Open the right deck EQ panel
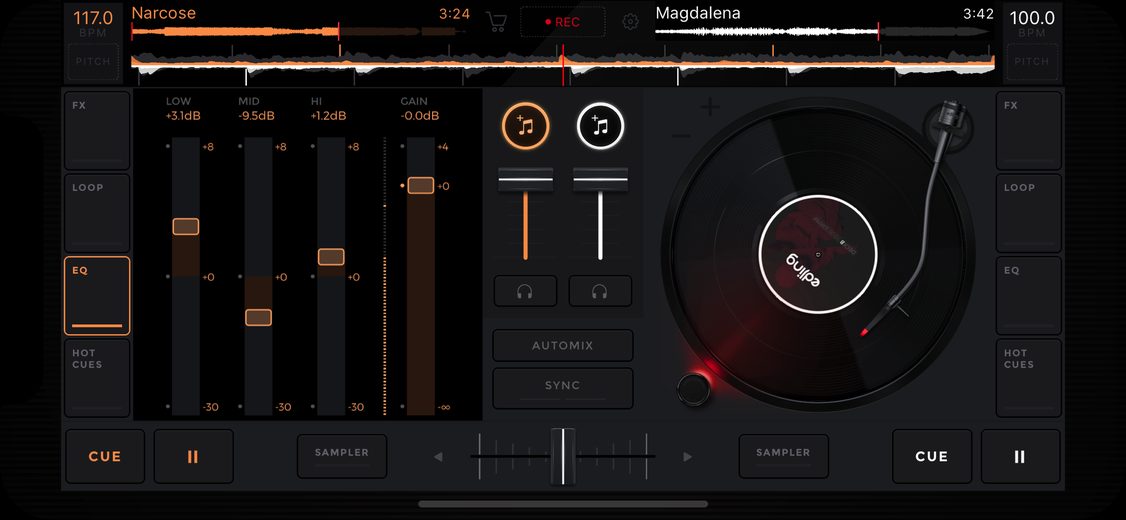 [x=1029, y=296]
